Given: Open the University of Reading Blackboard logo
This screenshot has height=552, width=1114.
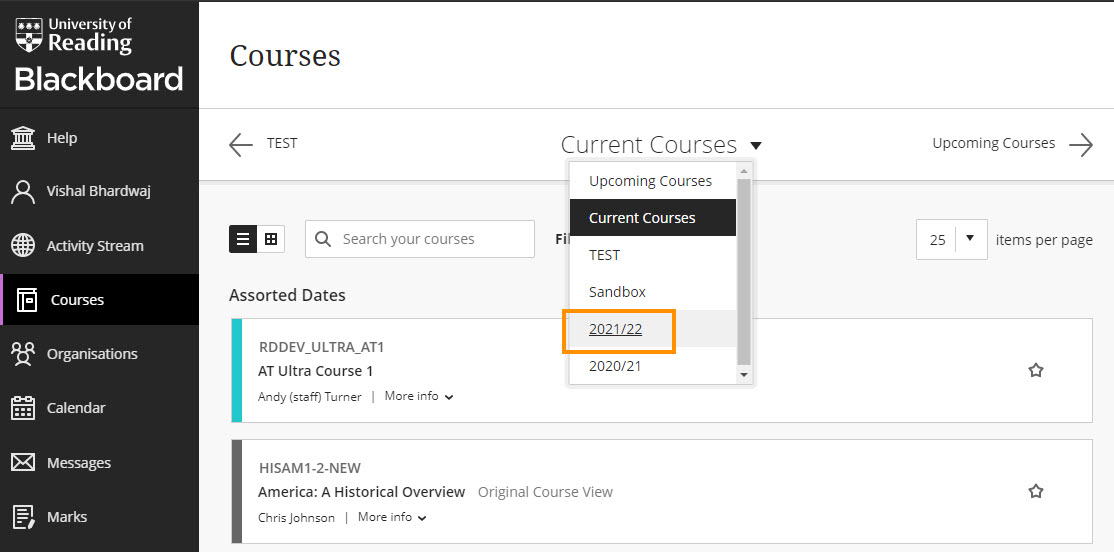Looking at the screenshot, I should [x=99, y=55].
